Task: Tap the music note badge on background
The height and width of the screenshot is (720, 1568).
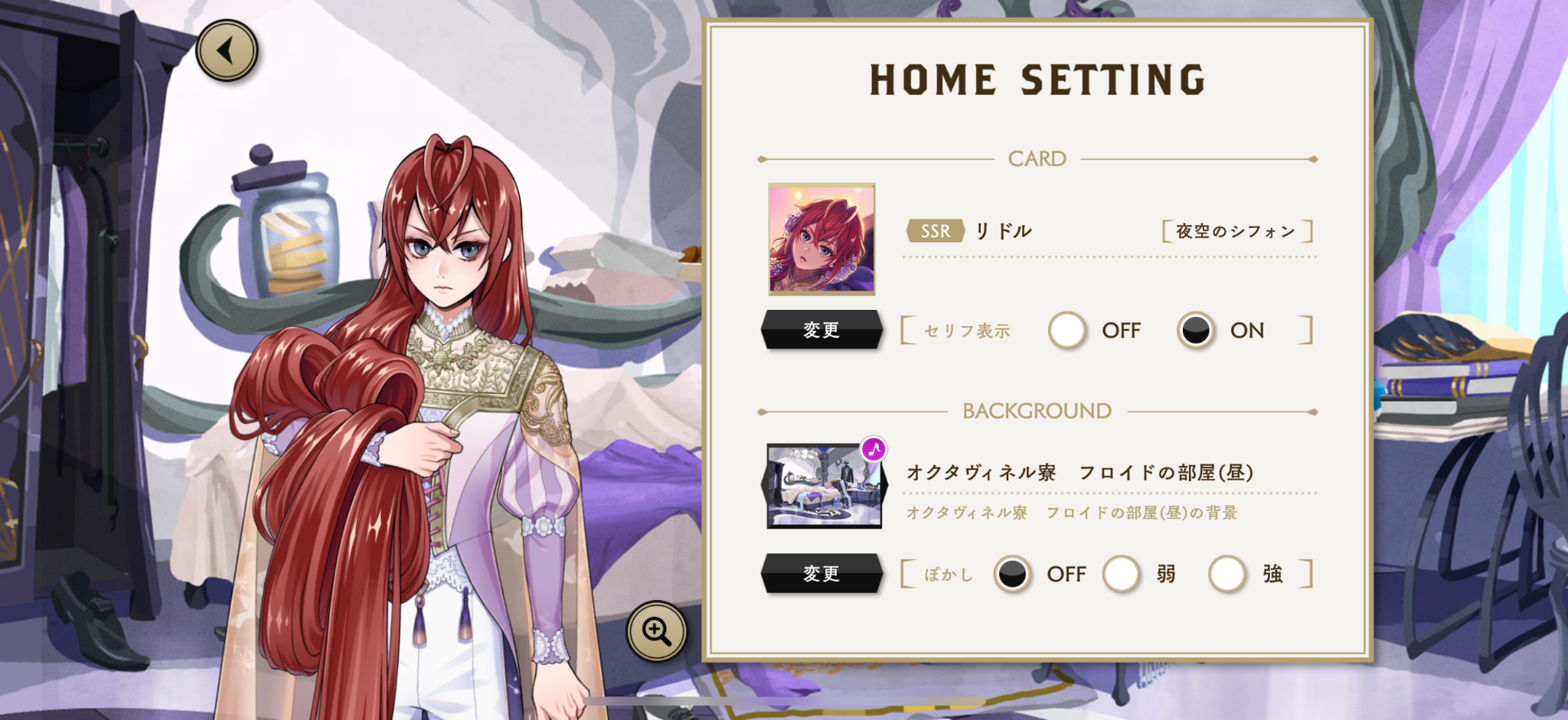Action: 874,449
